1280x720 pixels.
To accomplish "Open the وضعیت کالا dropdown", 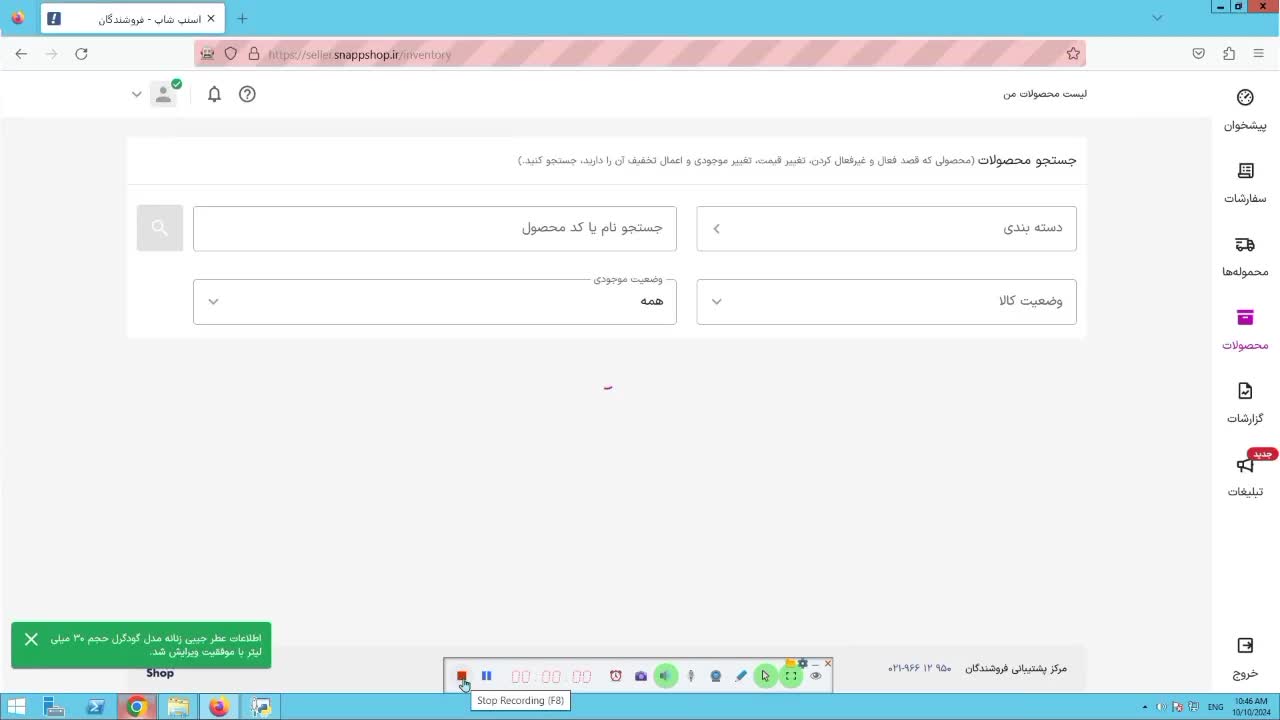I will pyautogui.click(x=886, y=301).
